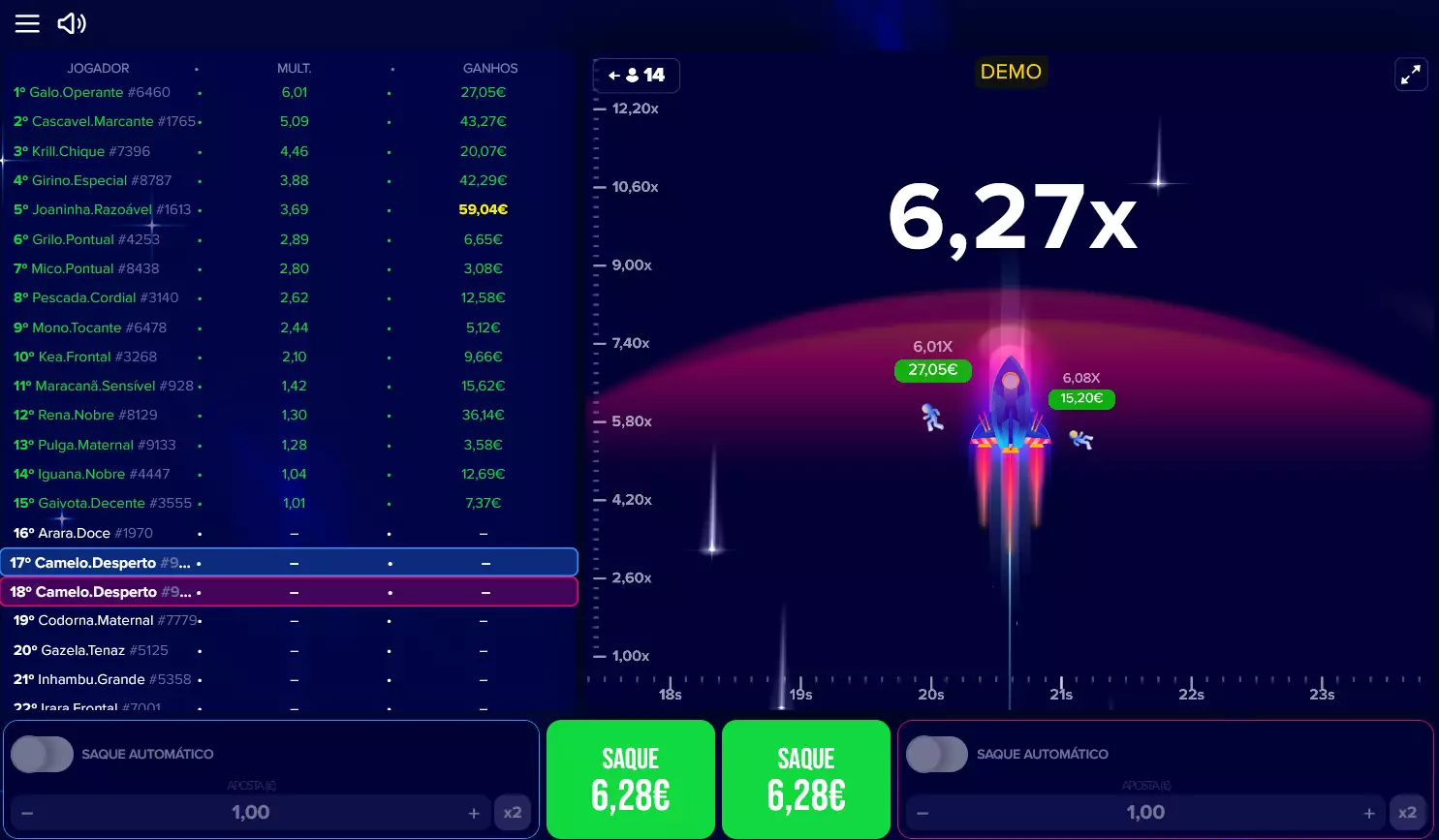Expand game to fullscreen
The image size is (1439, 840).
pos(1411,74)
